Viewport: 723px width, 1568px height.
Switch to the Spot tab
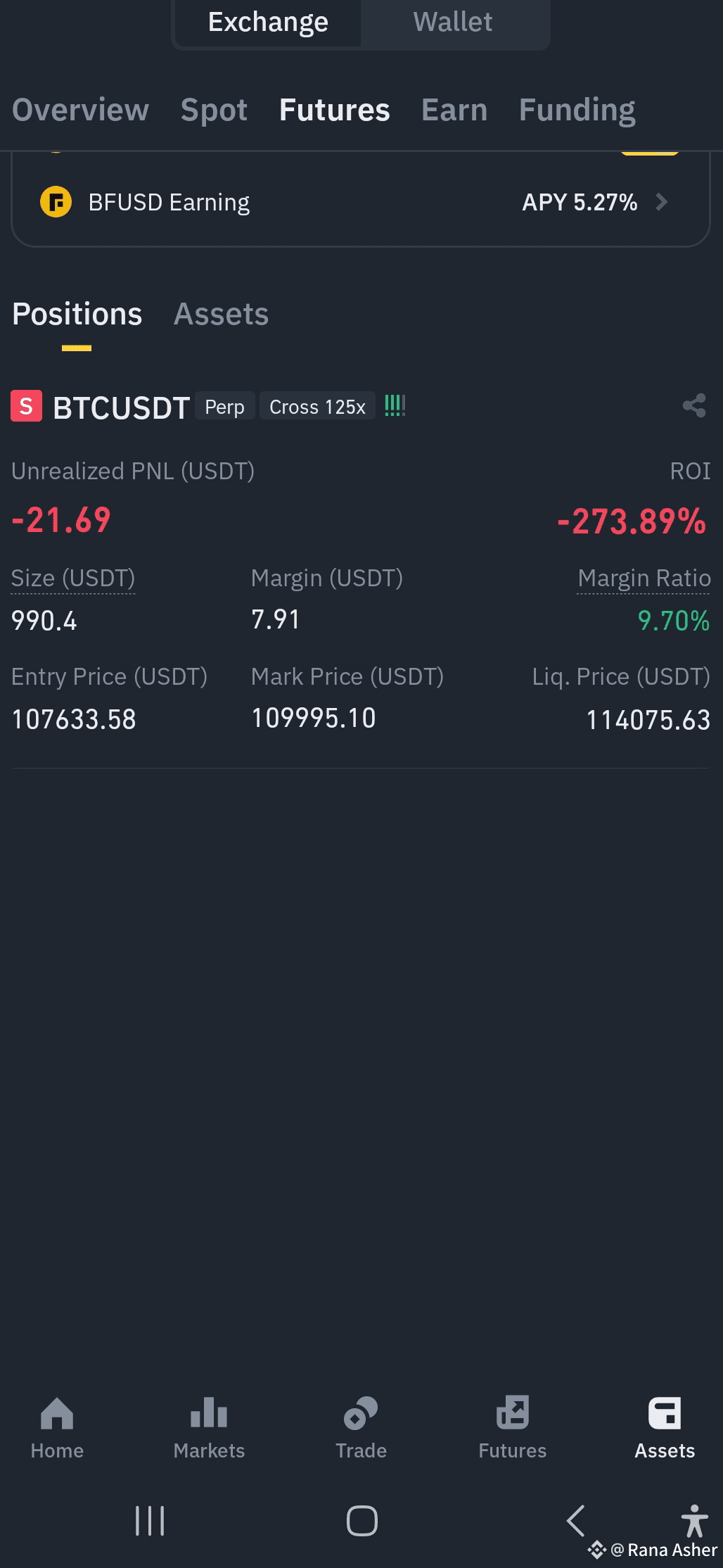(214, 110)
